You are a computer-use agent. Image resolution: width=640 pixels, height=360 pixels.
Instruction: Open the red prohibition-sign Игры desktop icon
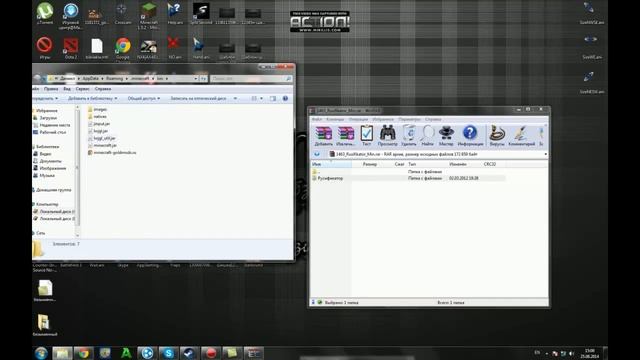point(44,48)
